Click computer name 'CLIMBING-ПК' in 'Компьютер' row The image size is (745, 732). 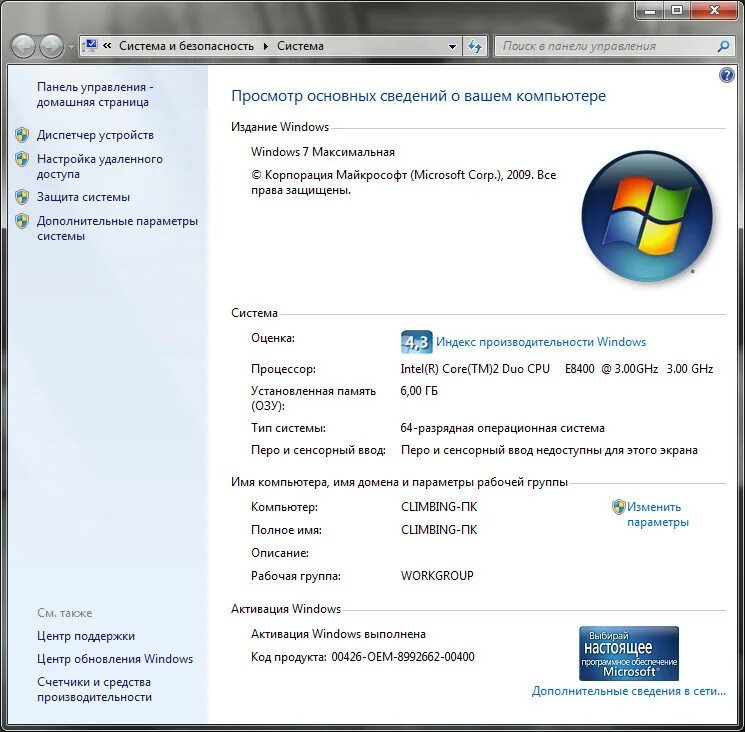coord(439,507)
